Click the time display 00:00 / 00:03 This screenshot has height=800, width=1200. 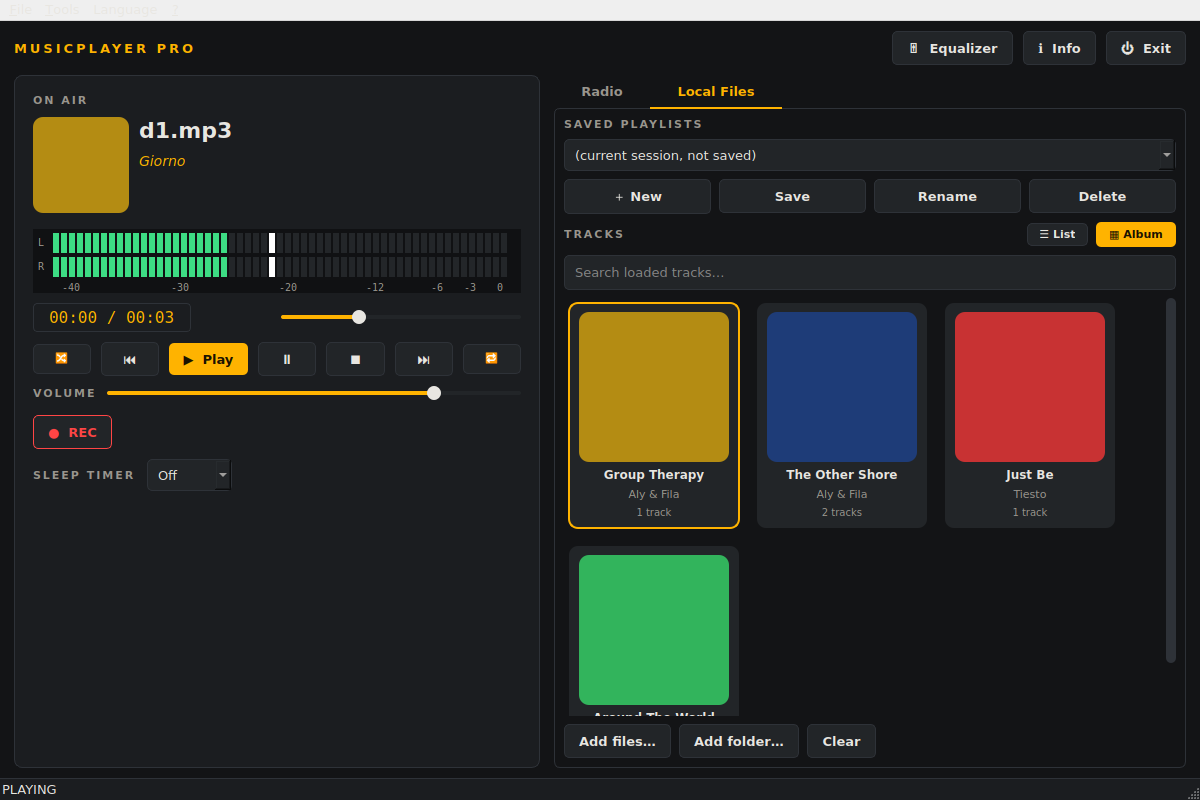112,318
